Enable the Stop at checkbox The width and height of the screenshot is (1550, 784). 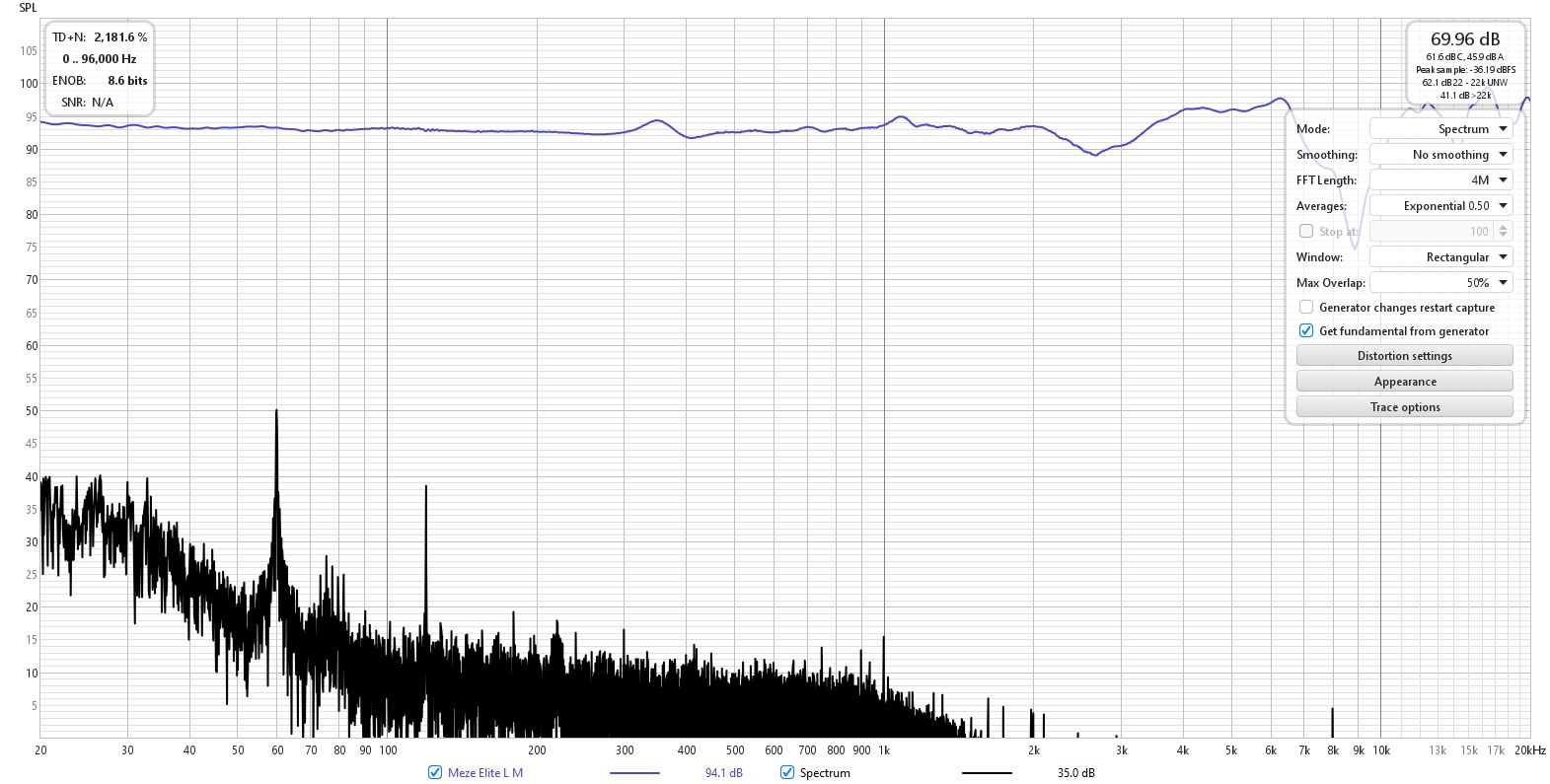point(1306,231)
